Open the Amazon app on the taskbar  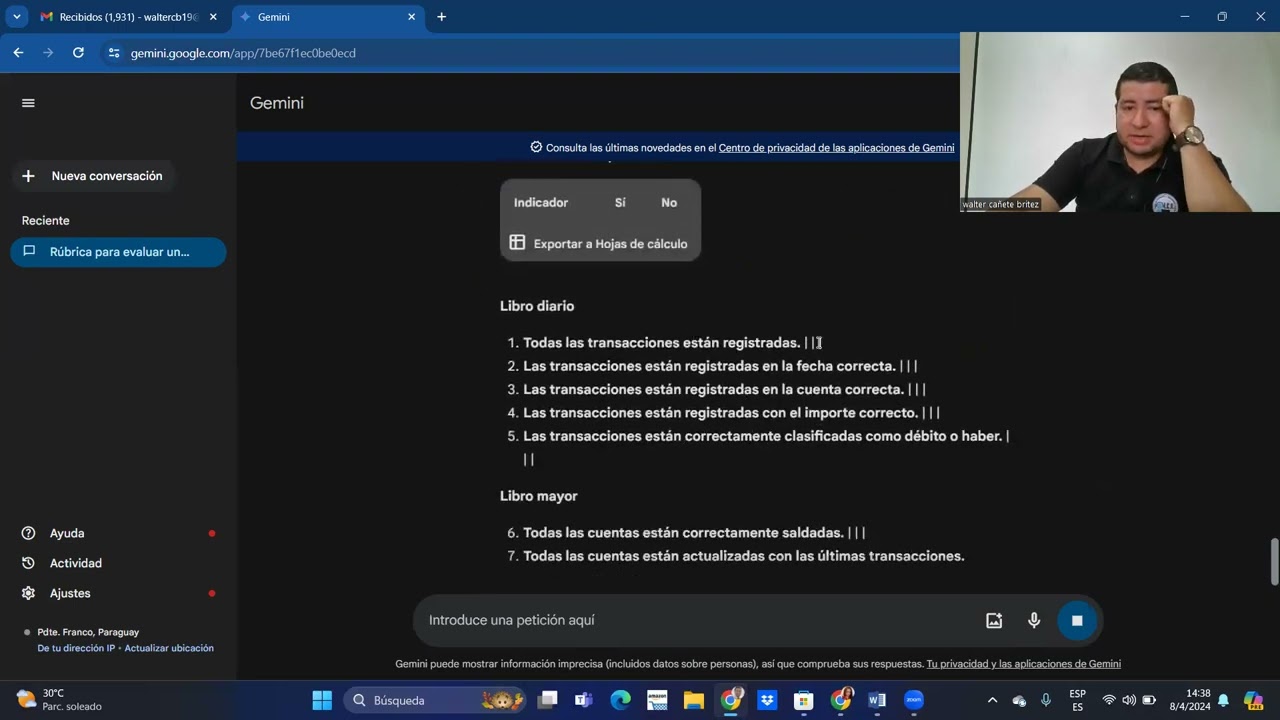pyautogui.click(x=657, y=700)
